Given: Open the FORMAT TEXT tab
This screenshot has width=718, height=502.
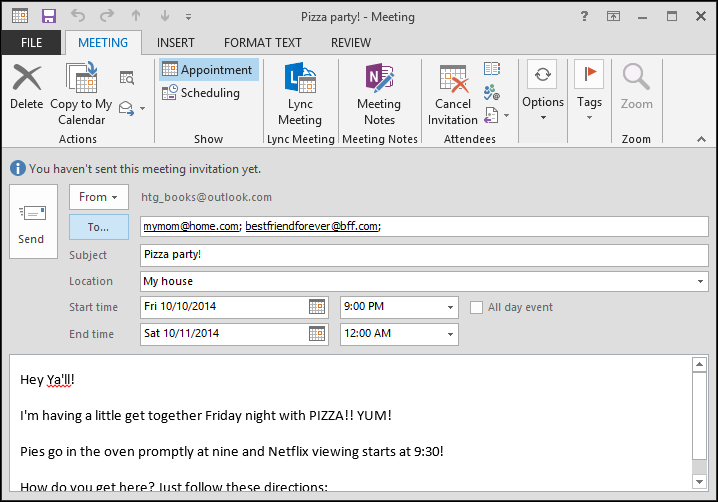Looking at the screenshot, I should (262, 43).
